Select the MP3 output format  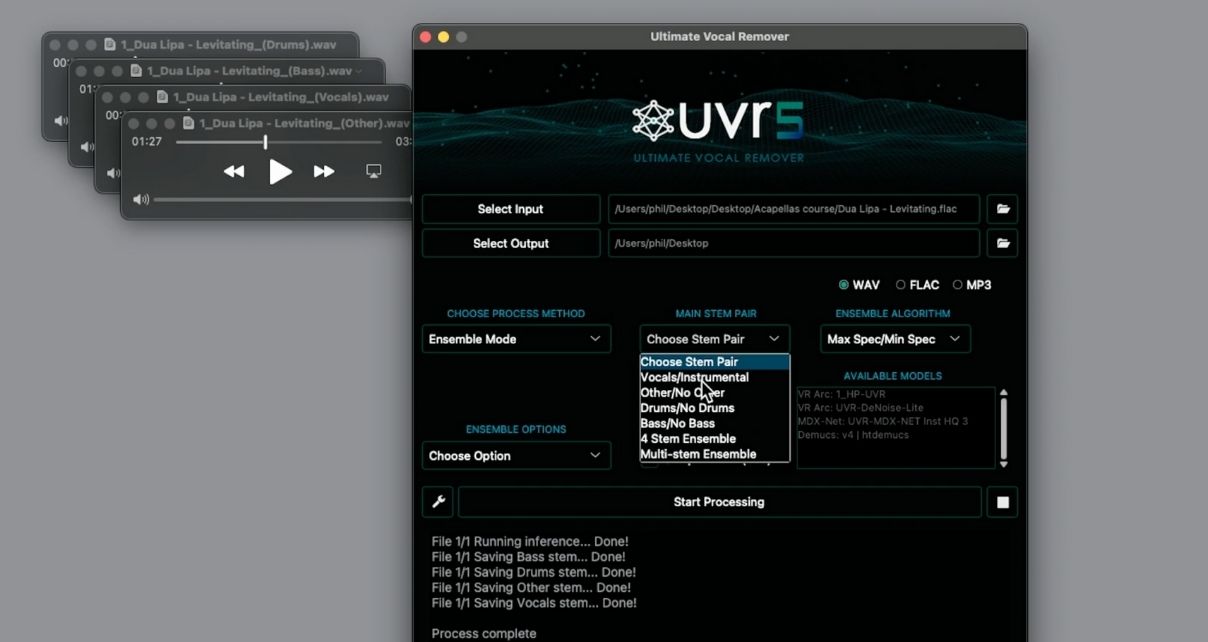point(958,285)
